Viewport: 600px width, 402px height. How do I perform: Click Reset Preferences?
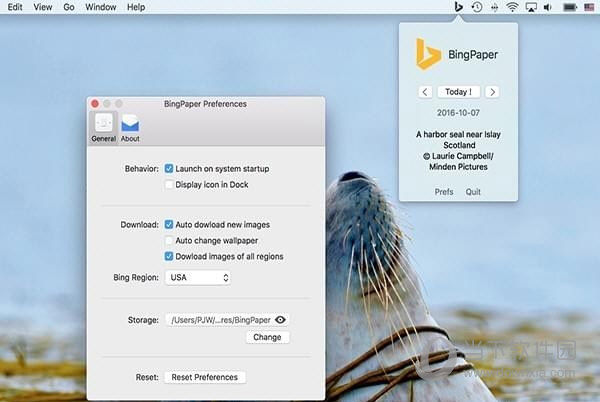point(205,377)
